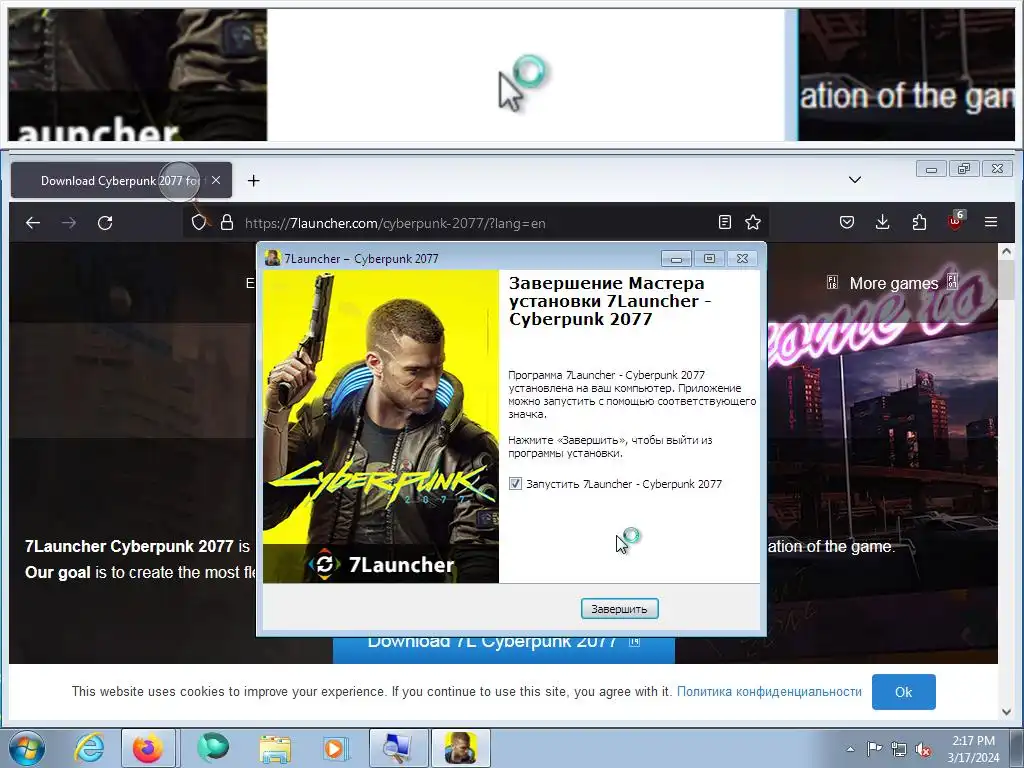Open the Pocket save icon
The width and height of the screenshot is (1024, 768).
[x=847, y=223]
